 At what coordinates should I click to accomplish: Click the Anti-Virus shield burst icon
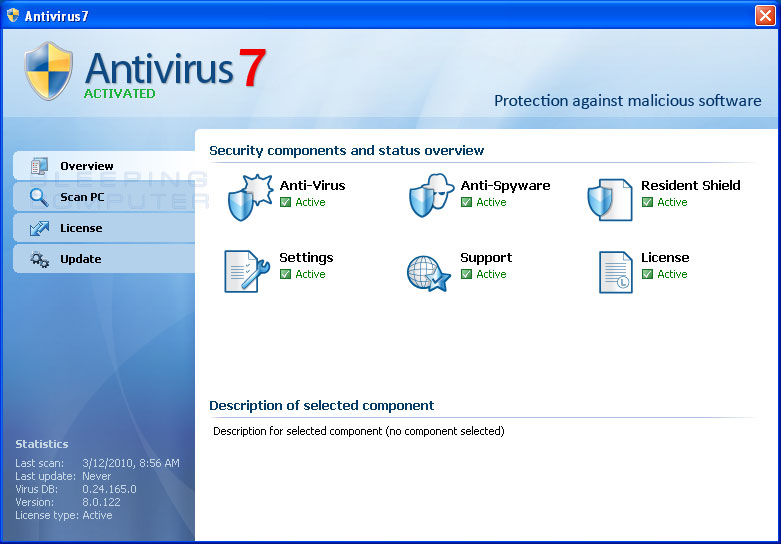[x=251, y=197]
